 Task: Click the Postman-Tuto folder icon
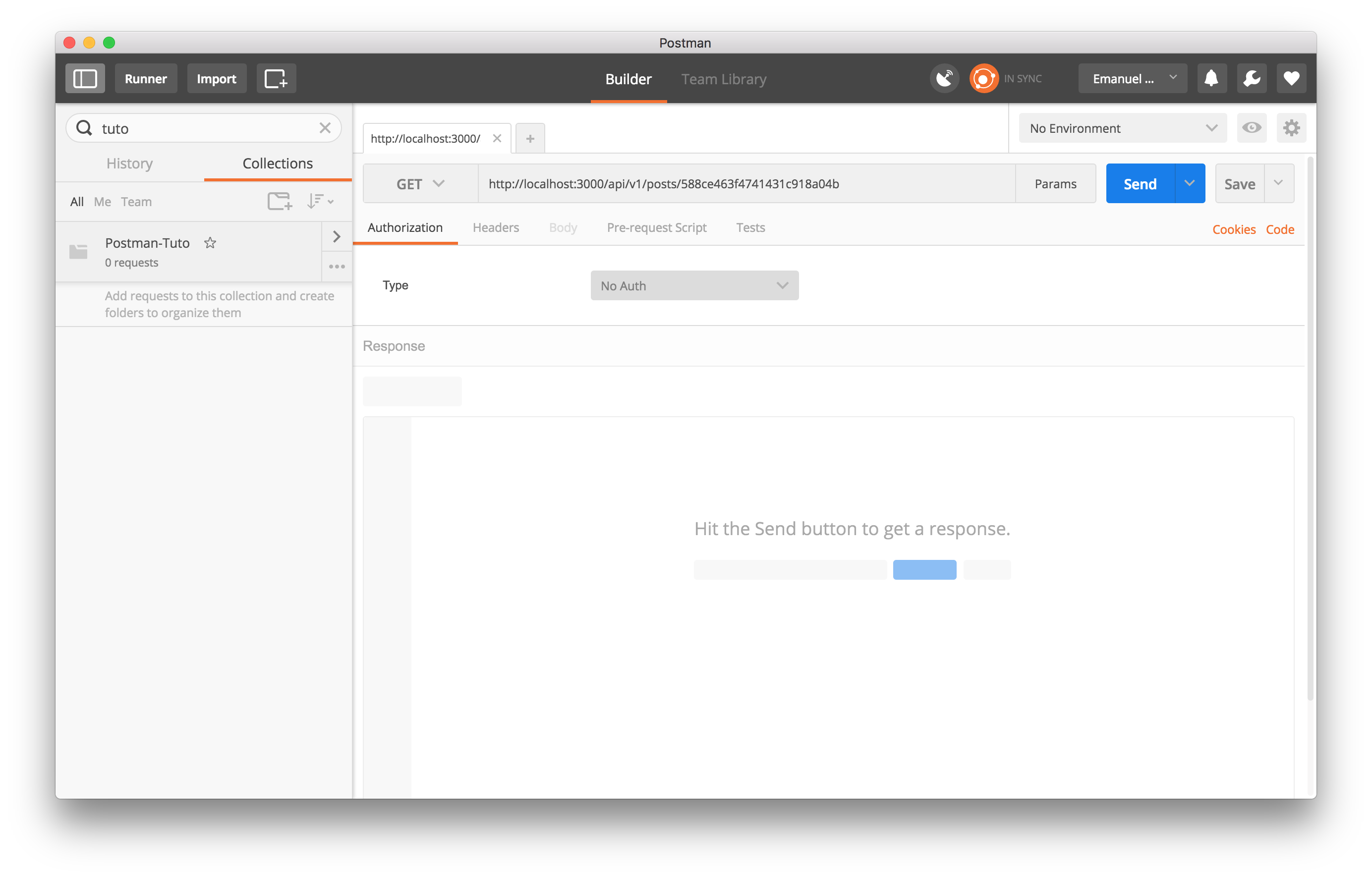(78, 251)
